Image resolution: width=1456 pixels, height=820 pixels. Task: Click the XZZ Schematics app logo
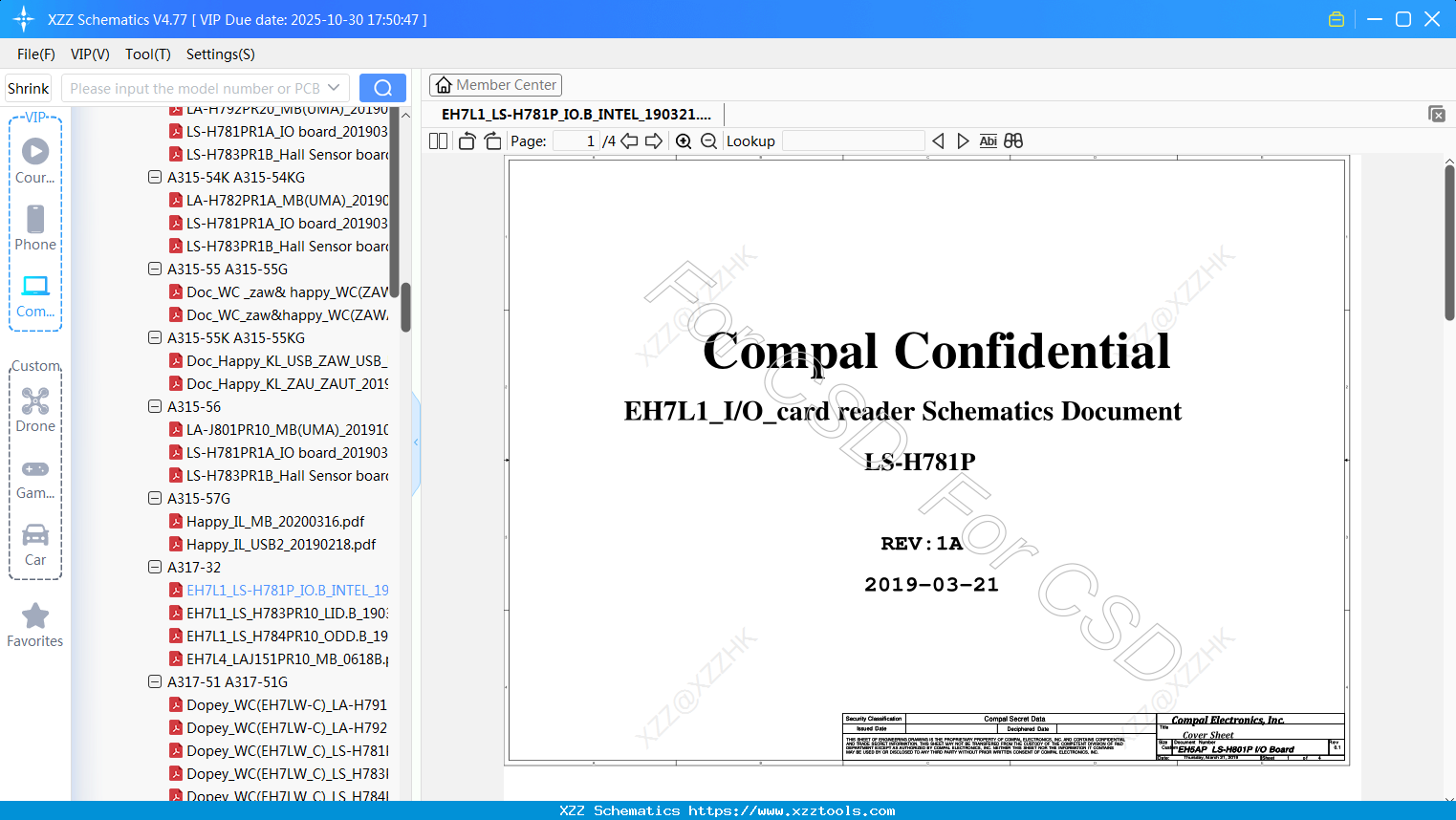tap(24, 19)
